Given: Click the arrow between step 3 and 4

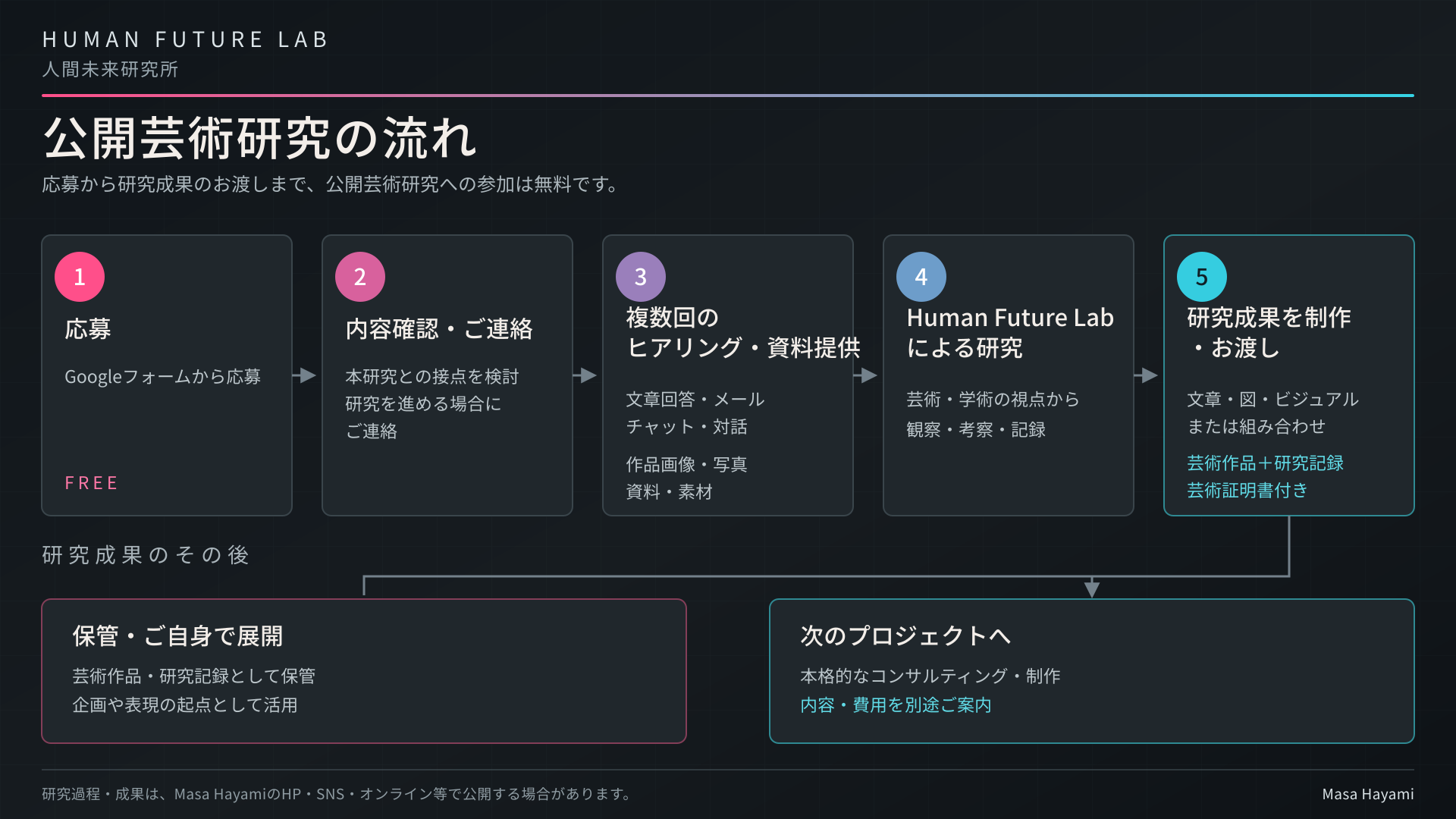Looking at the screenshot, I should [866, 375].
